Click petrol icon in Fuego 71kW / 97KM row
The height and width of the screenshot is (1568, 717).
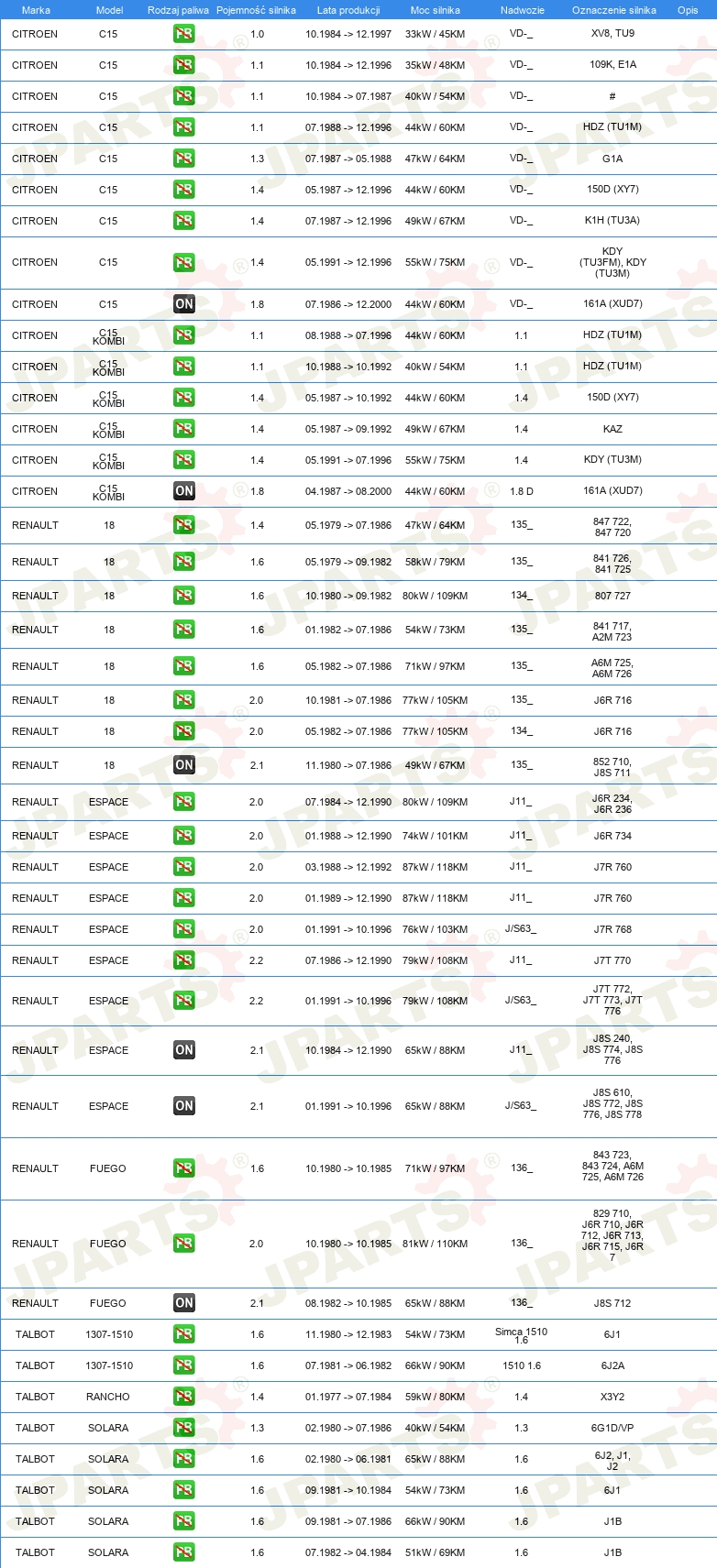click(183, 1168)
